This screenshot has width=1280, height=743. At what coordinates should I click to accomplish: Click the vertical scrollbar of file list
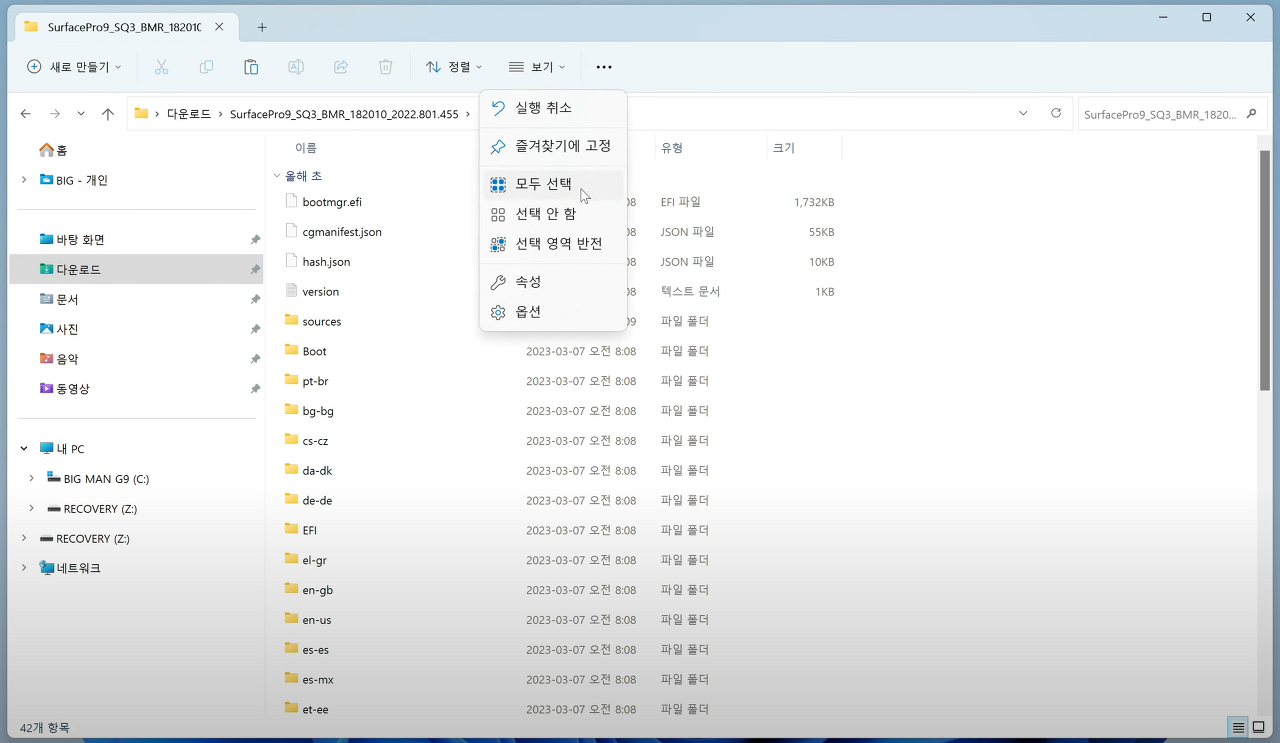(x=1265, y=270)
